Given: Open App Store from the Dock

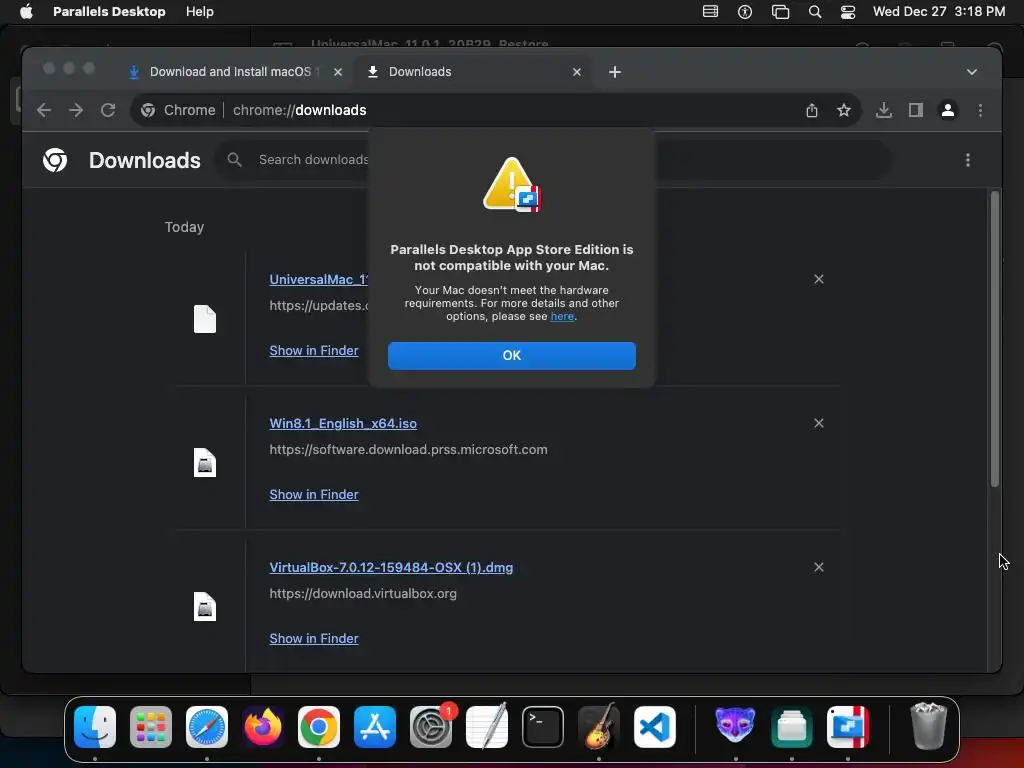Looking at the screenshot, I should tap(375, 727).
